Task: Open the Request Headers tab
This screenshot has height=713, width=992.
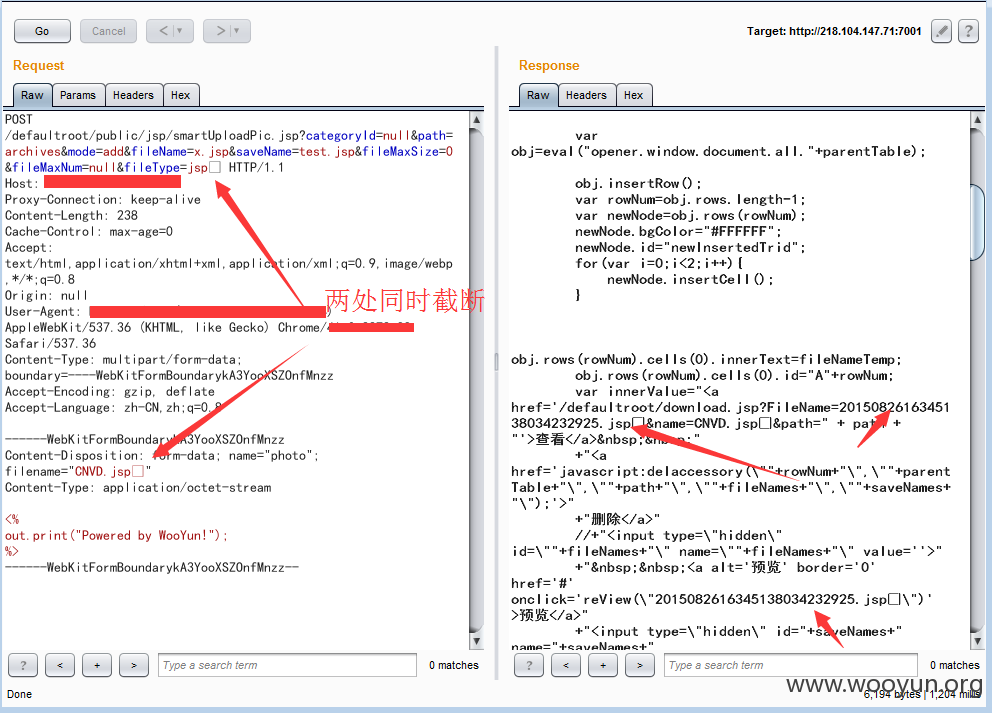Action: (133, 95)
